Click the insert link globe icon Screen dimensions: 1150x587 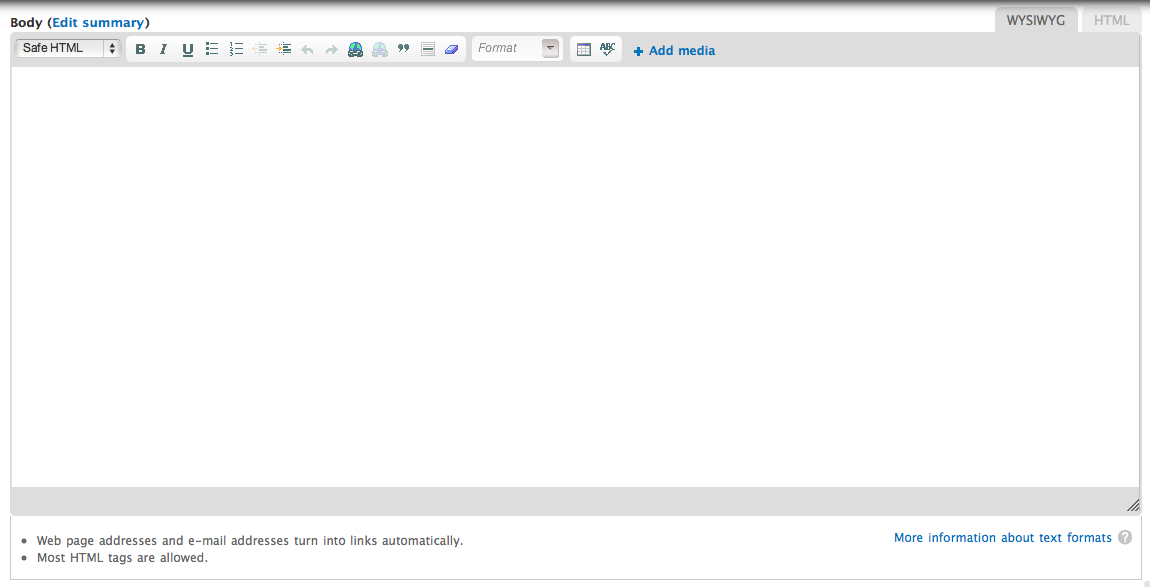click(355, 49)
